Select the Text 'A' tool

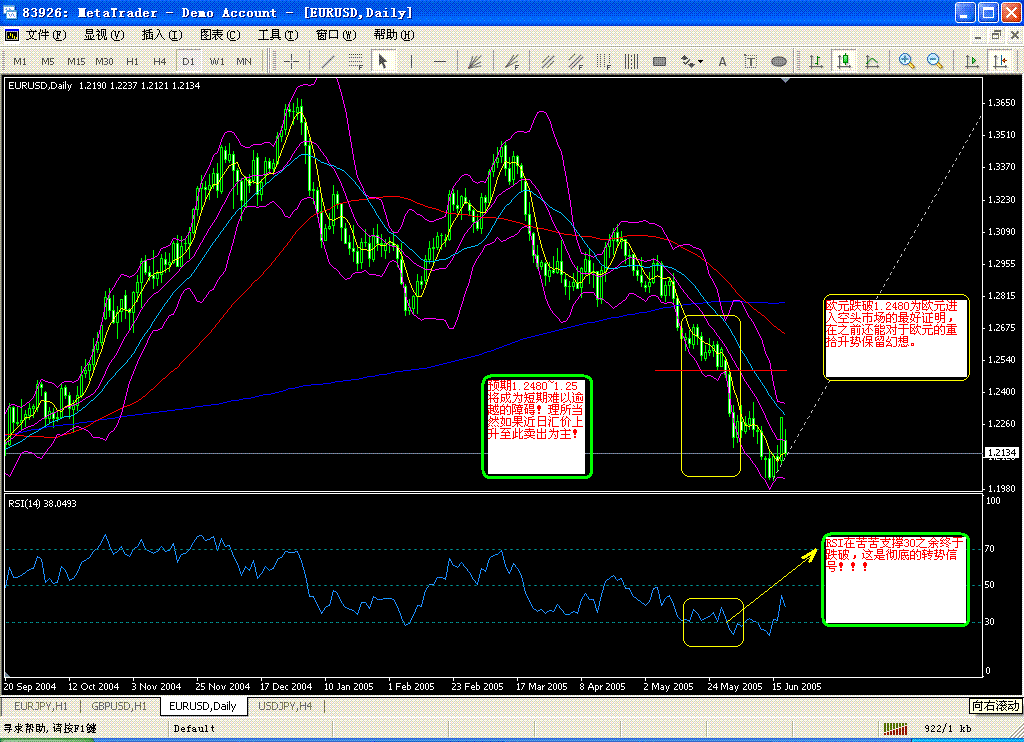click(722, 61)
